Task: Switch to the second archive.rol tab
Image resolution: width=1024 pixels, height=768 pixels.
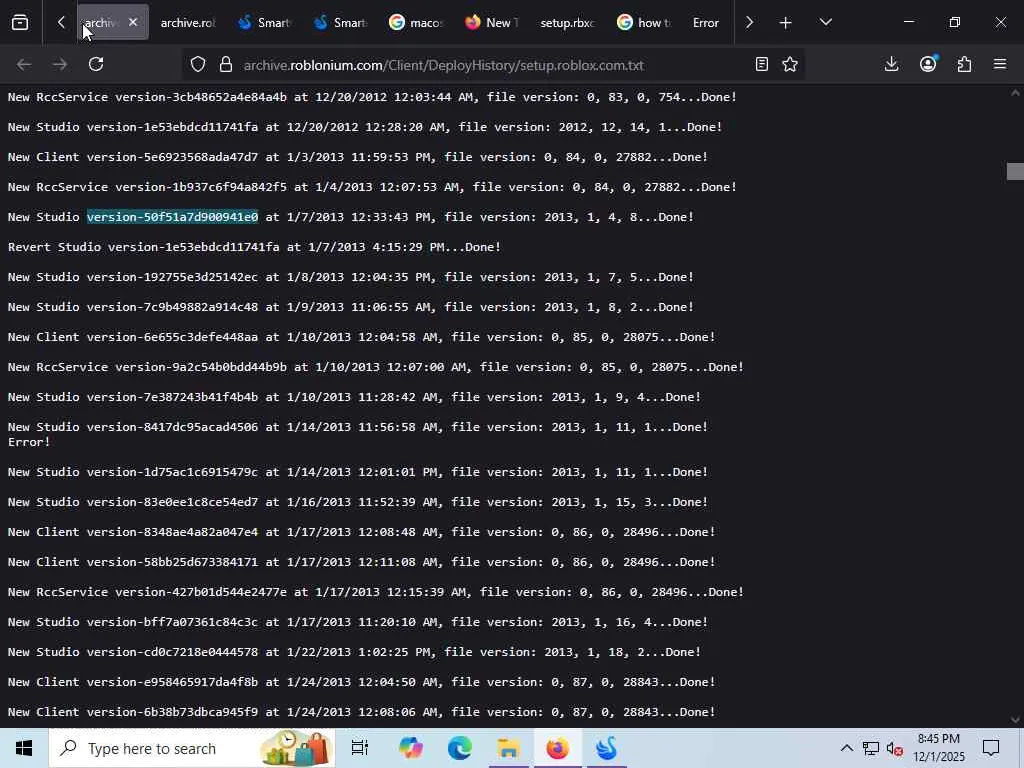Action: (x=187, y=23)
